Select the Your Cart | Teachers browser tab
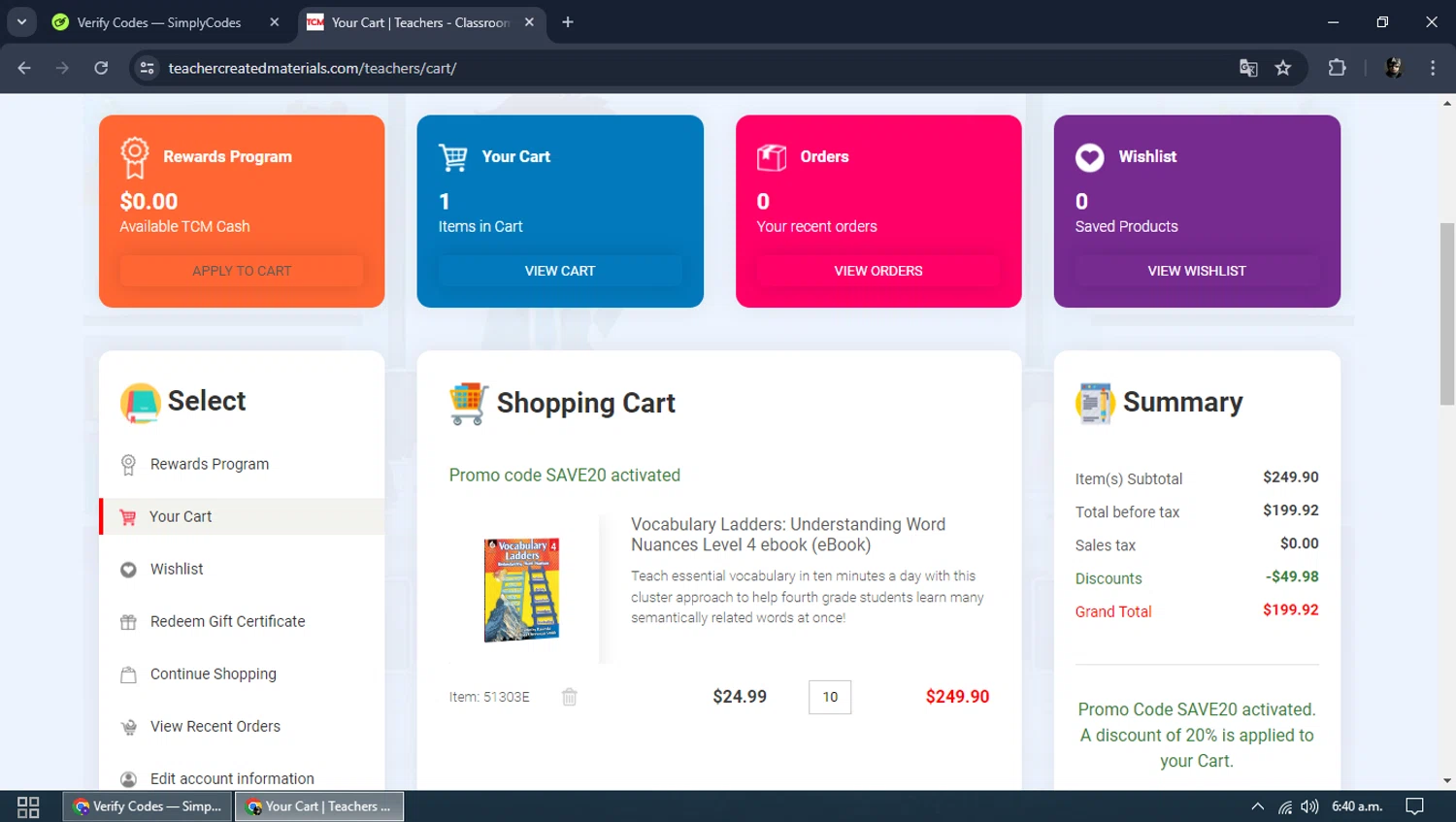 [x=420, y=22]
